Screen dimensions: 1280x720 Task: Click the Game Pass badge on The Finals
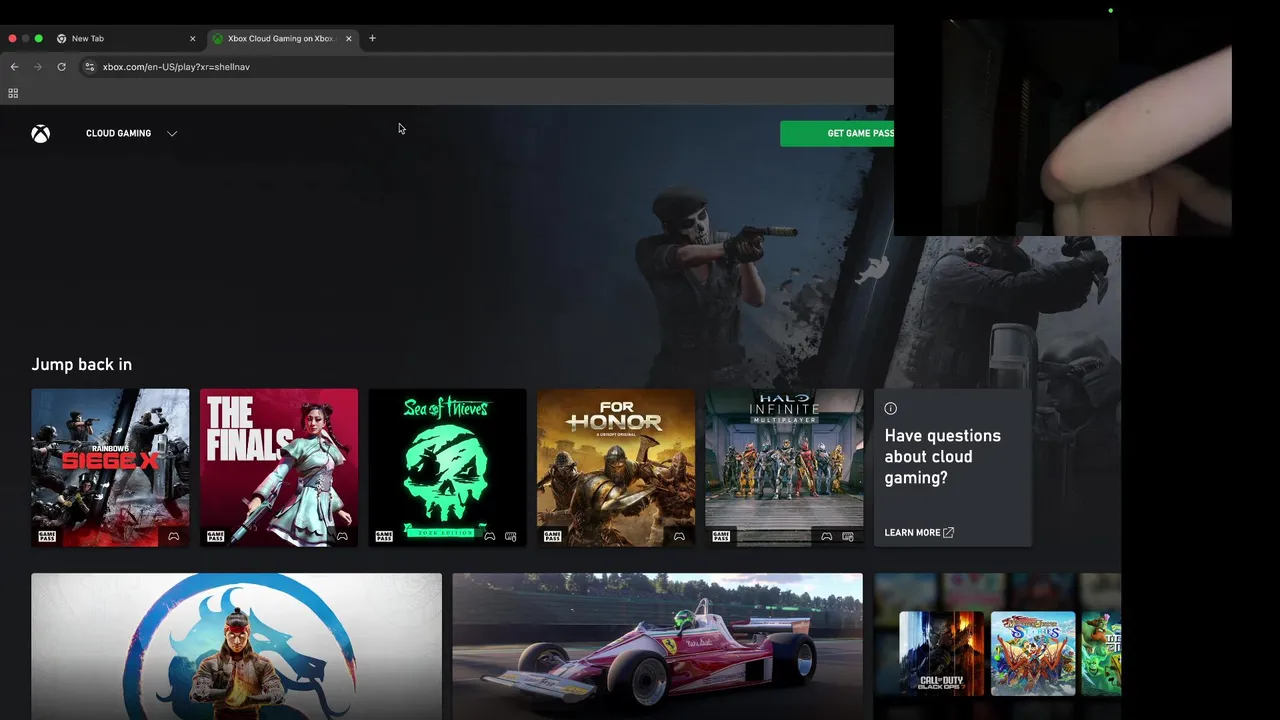[216, 536]
